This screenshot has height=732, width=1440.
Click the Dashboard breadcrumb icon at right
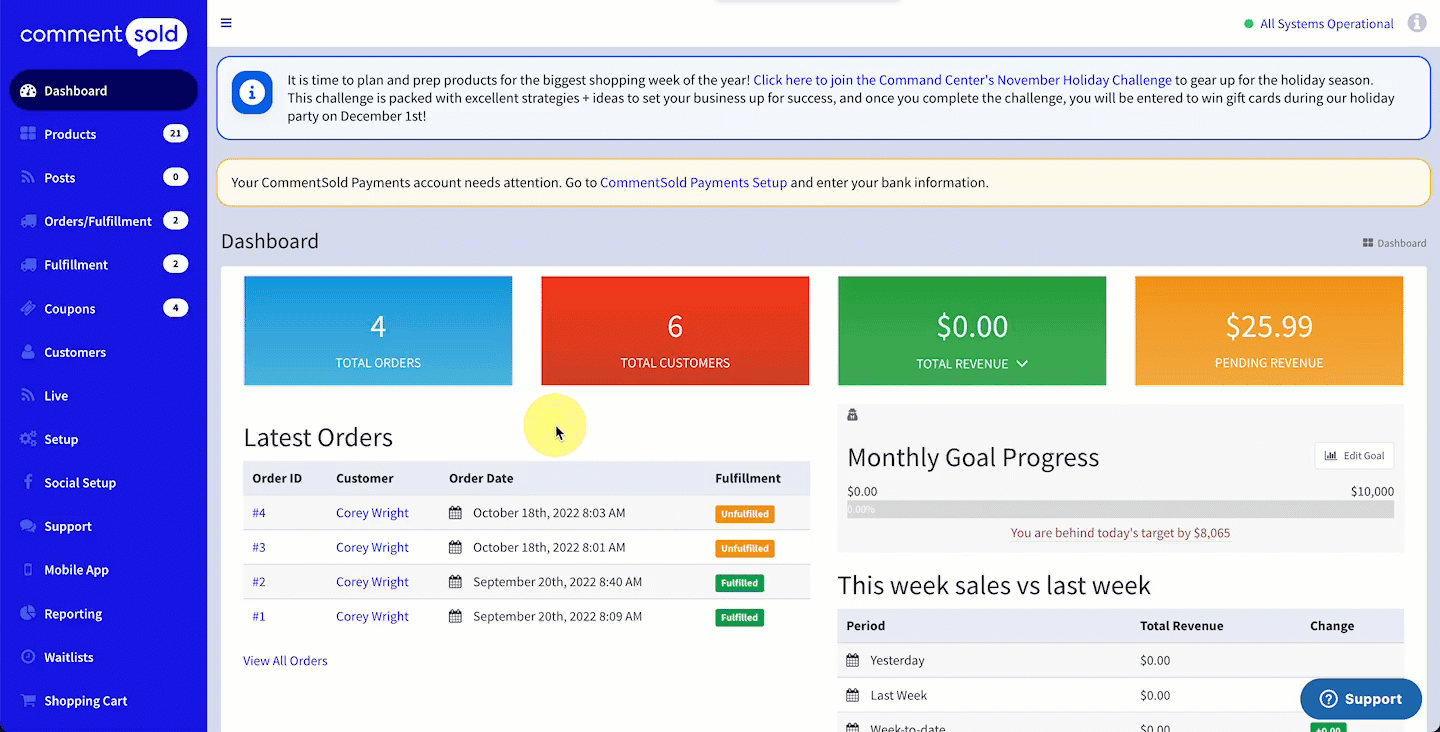click(1368, 243)
